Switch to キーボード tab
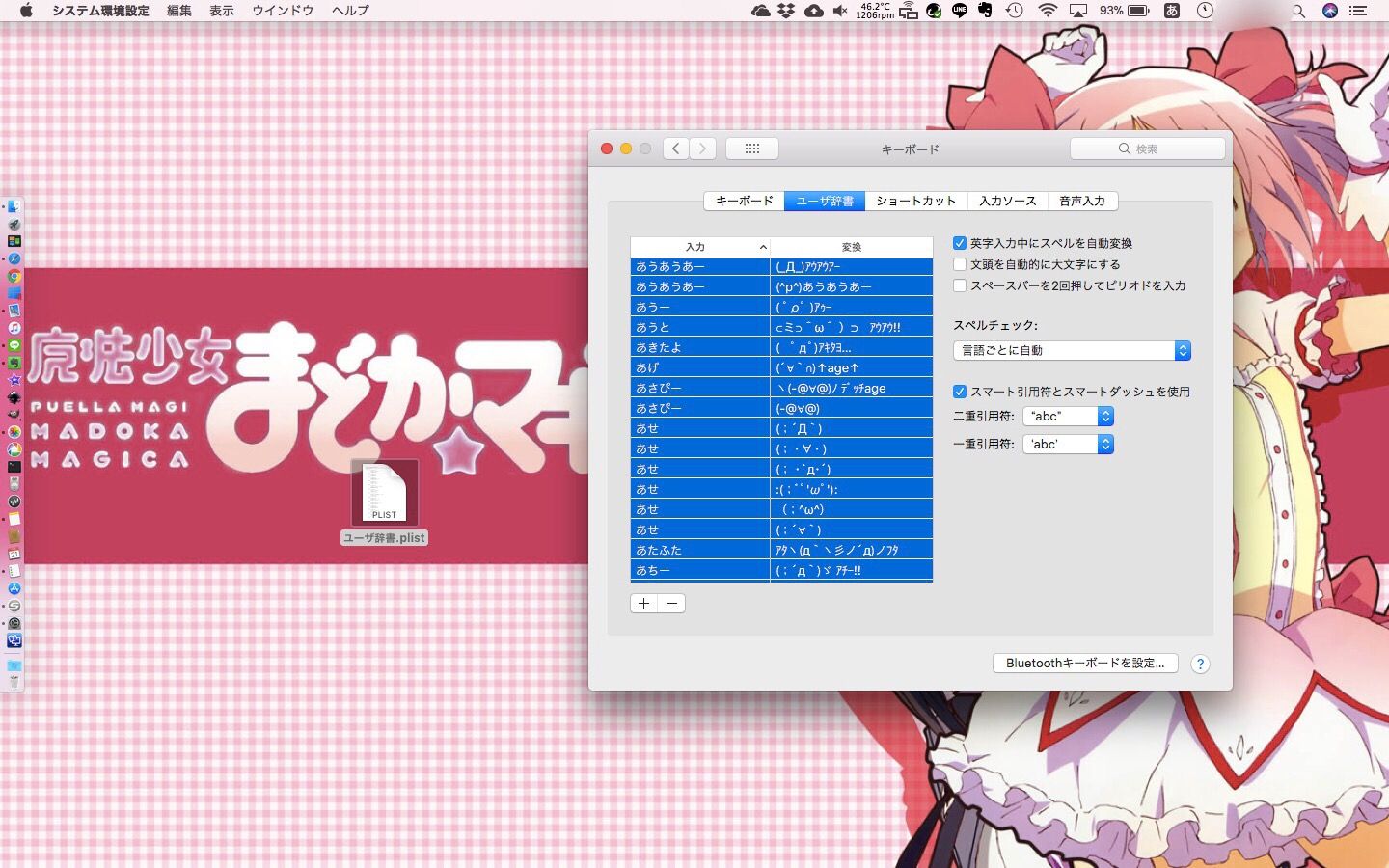 tap(744, 201)
